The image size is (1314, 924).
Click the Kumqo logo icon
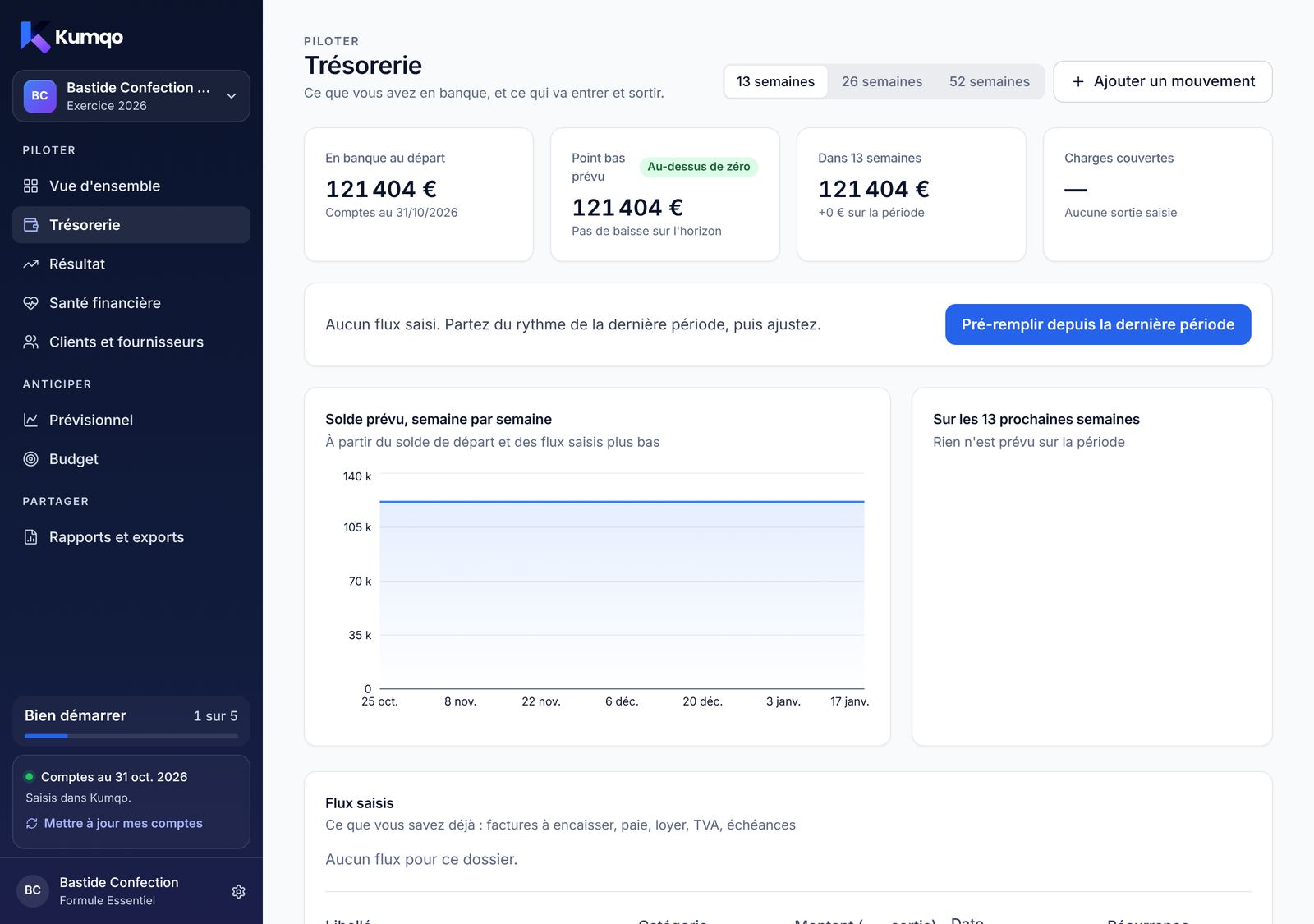pyautogui.click(x=35, y=37)
